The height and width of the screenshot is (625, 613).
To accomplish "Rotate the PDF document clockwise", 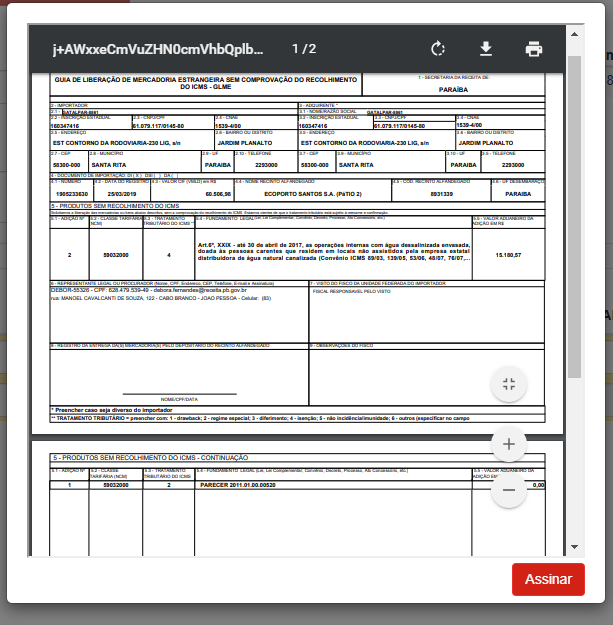I will (x=438, y=49).
